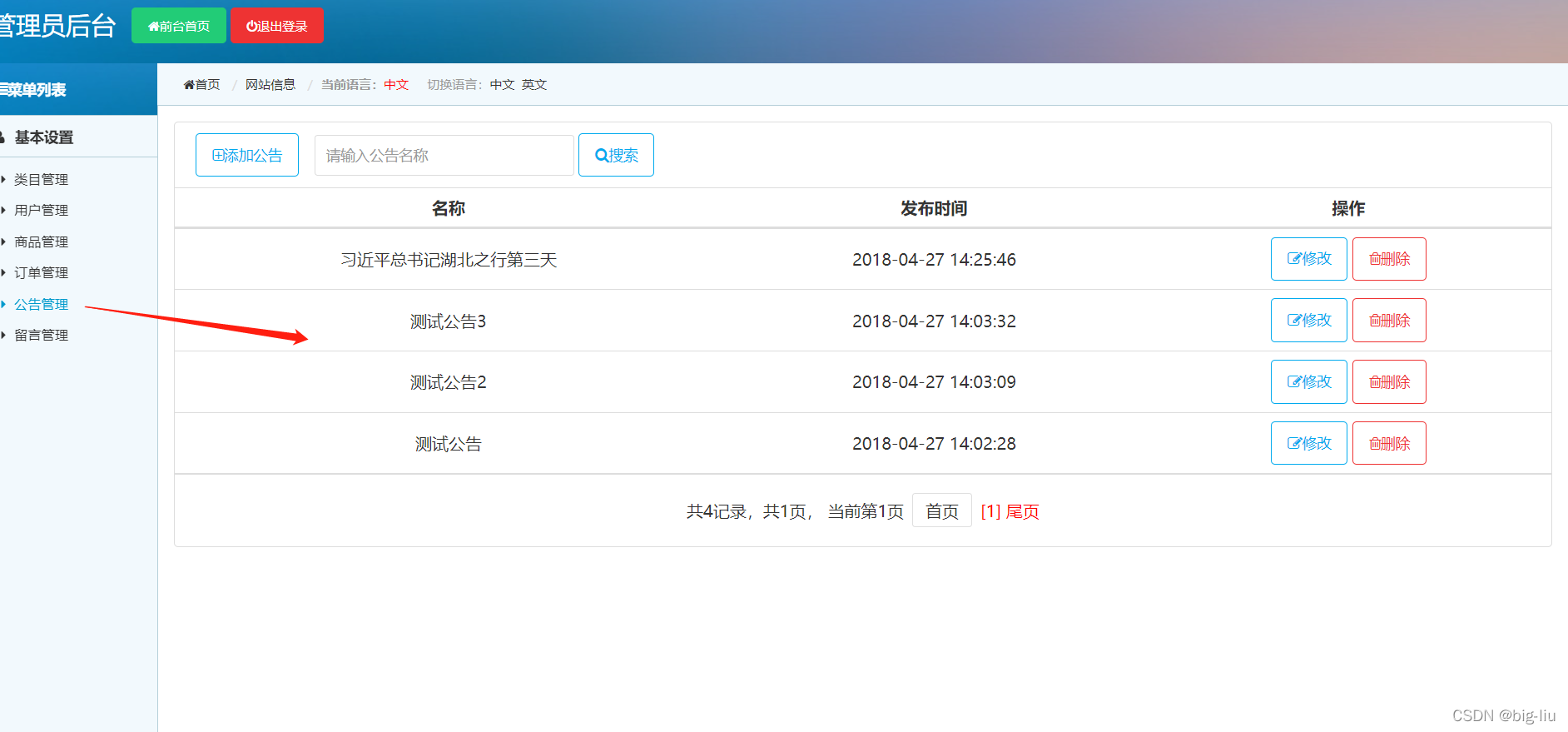Viewport: 1568px width, 732px height.
Task: Select 公告管理 in the sidebar
Action: tap(41, 304)
